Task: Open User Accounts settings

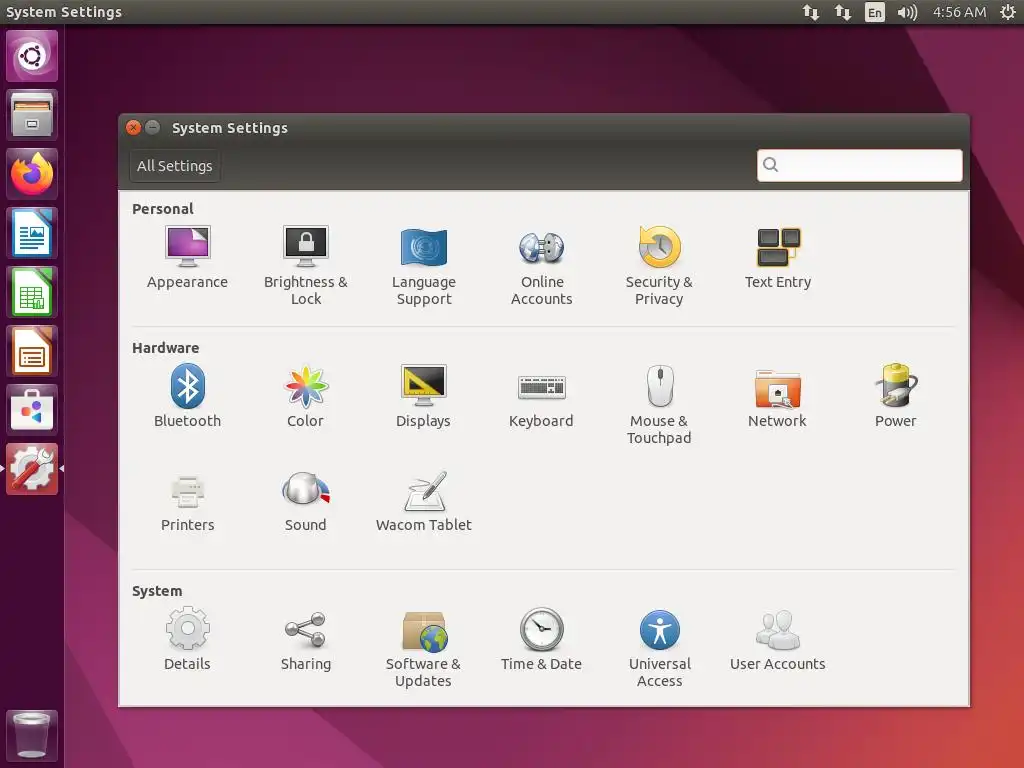Action: coord(778,640)
